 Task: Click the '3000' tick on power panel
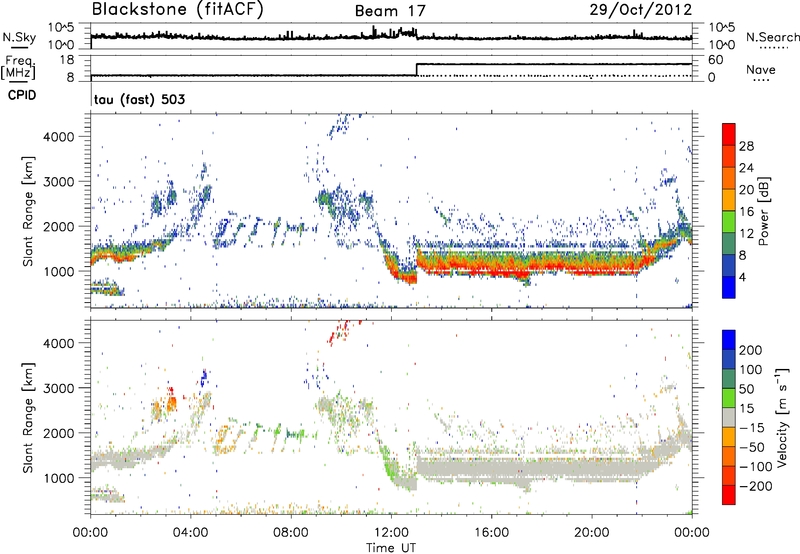(x=58, y=182)
